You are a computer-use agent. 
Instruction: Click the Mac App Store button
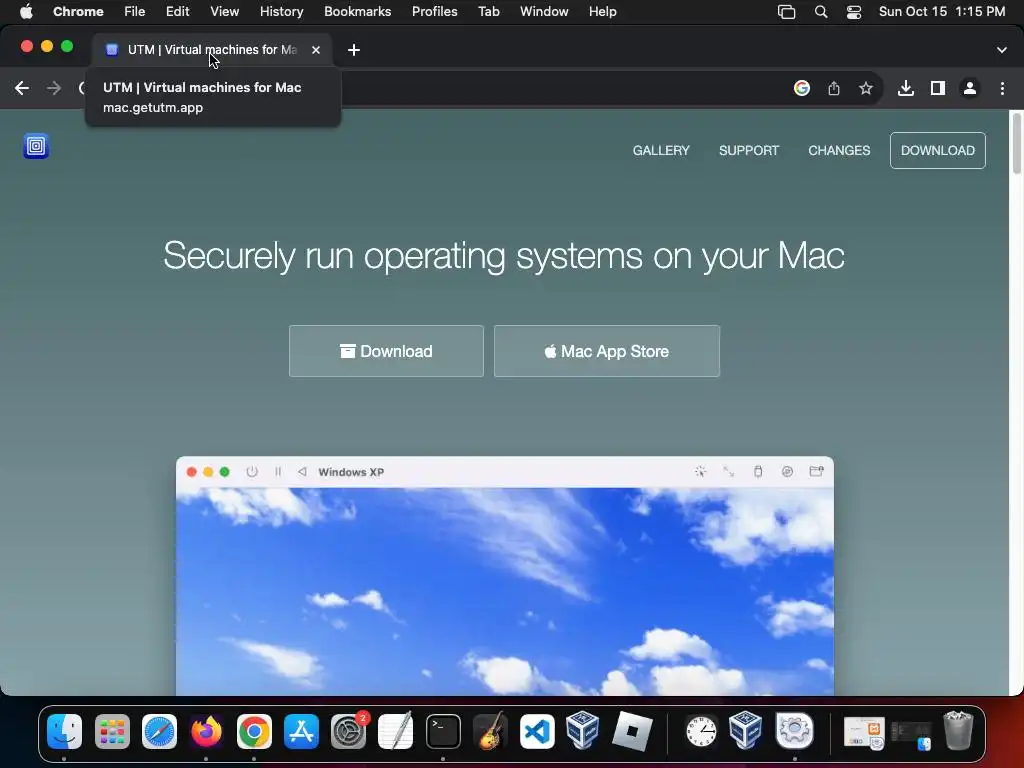[607, 351]
